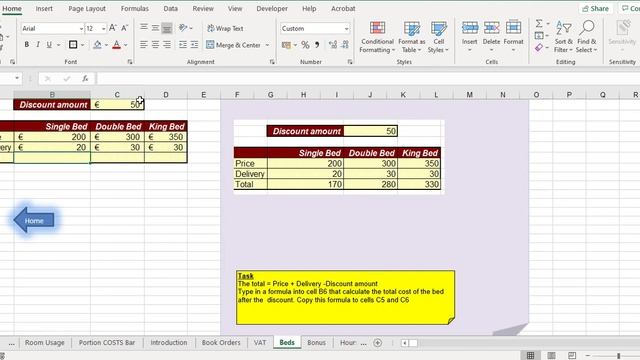
Task: Expand Merge & Center options arrow
Action: 267,45
